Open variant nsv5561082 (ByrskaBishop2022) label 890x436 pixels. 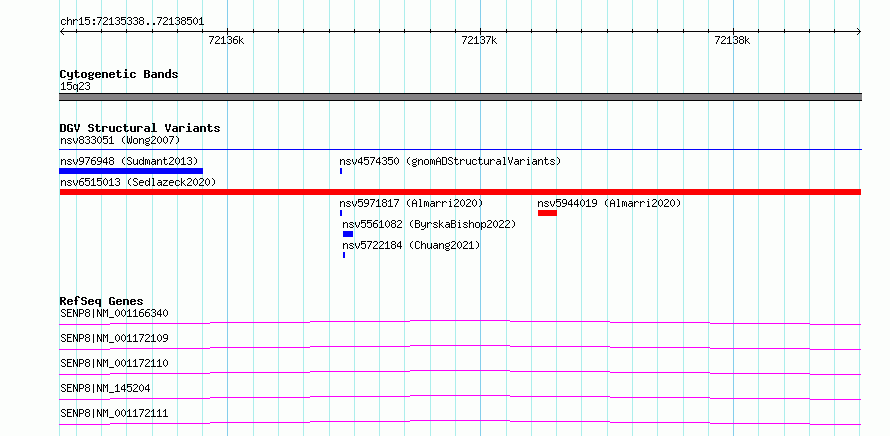[x=429, y=224]
